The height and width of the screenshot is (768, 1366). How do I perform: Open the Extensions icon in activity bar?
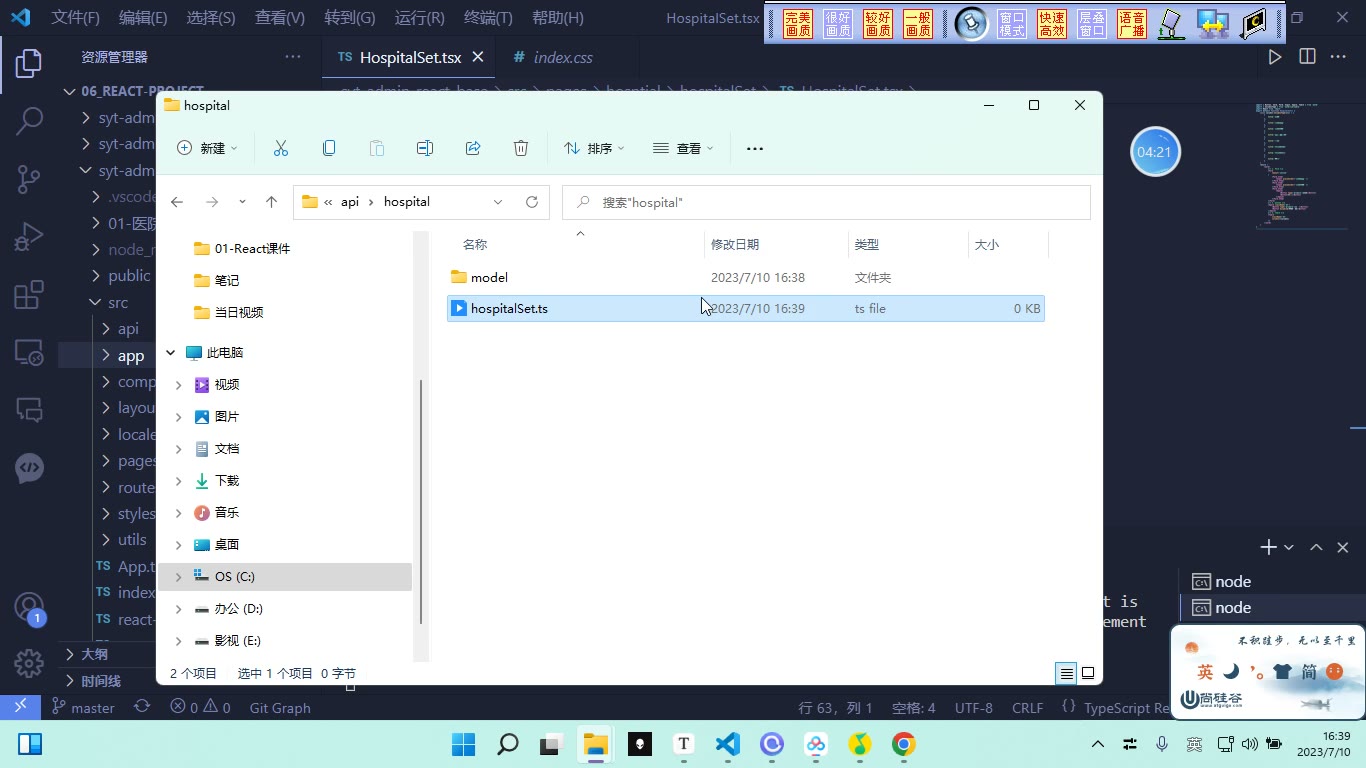click(x=29, y=294)
